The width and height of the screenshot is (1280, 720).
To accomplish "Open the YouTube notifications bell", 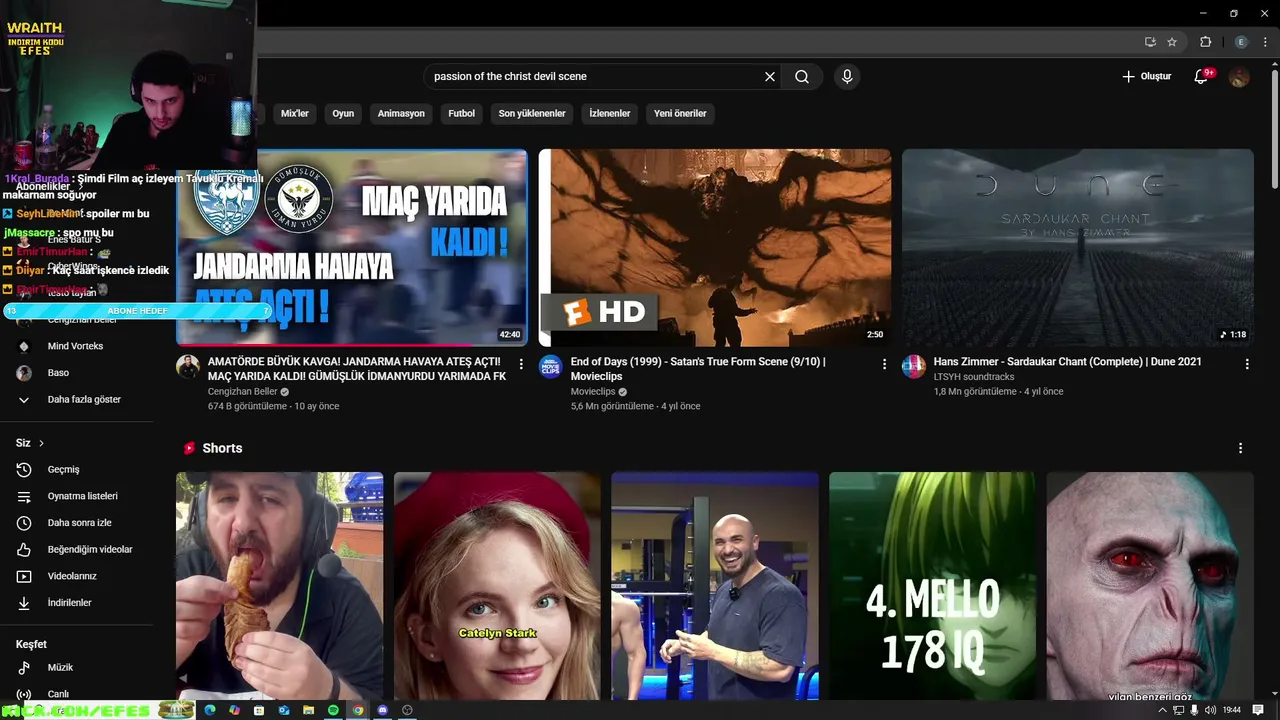I will 1201,76.
